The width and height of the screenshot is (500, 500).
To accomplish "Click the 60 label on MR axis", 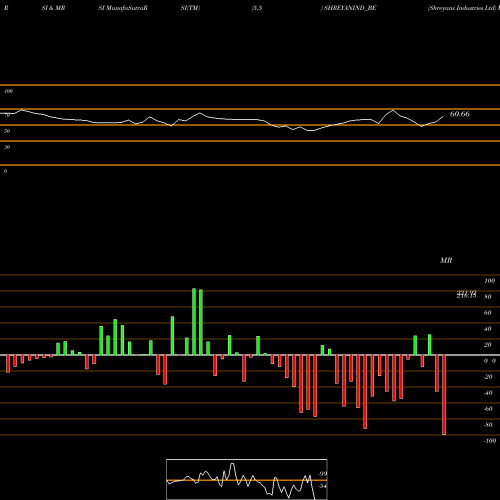I will tap(488, 313).
